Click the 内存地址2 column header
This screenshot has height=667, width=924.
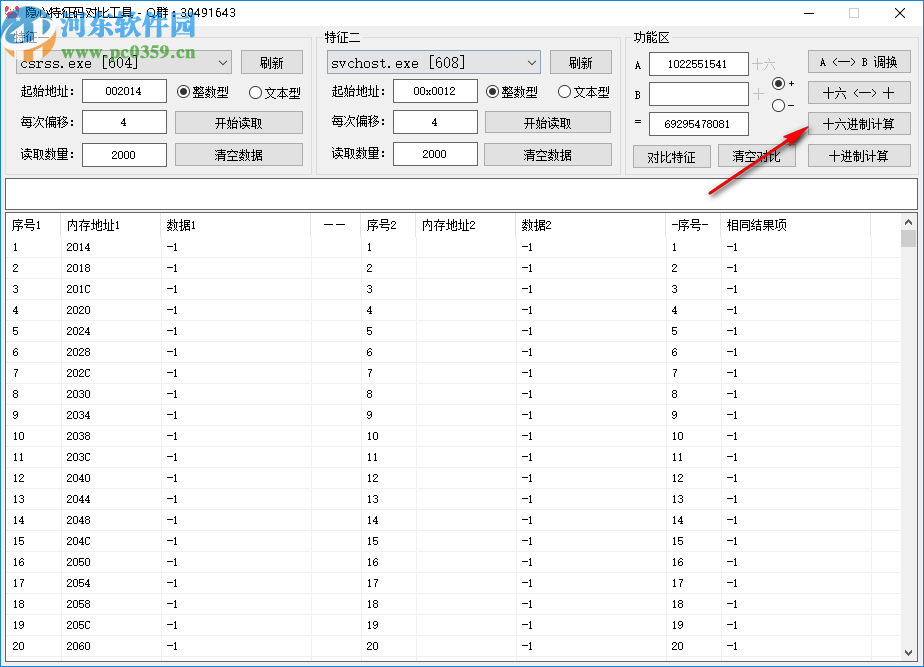(x=466, y=225)
